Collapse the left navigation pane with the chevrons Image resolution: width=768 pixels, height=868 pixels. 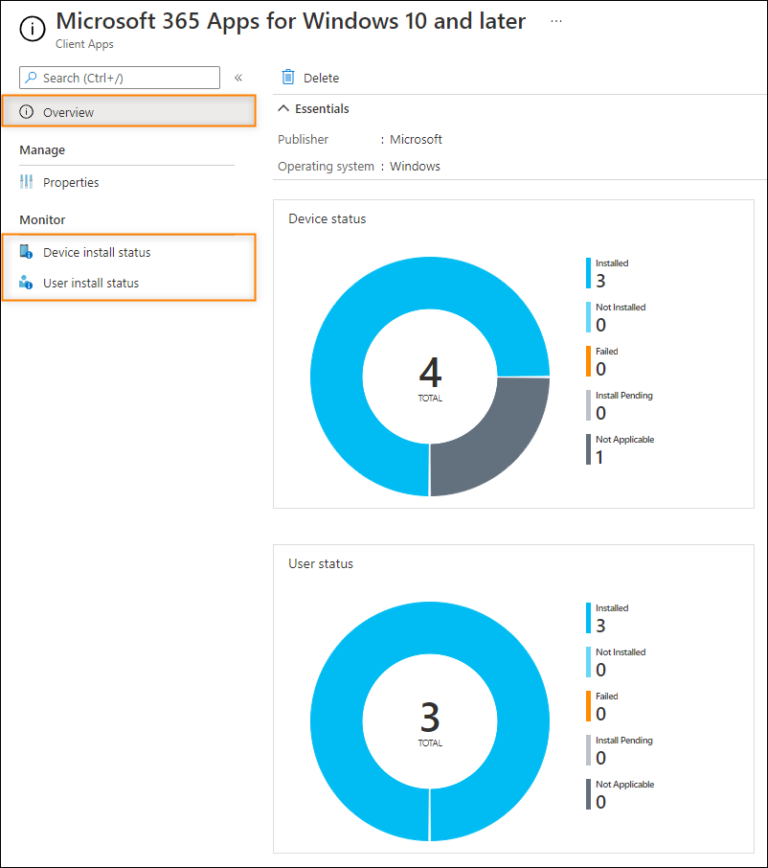click(237, 77)
